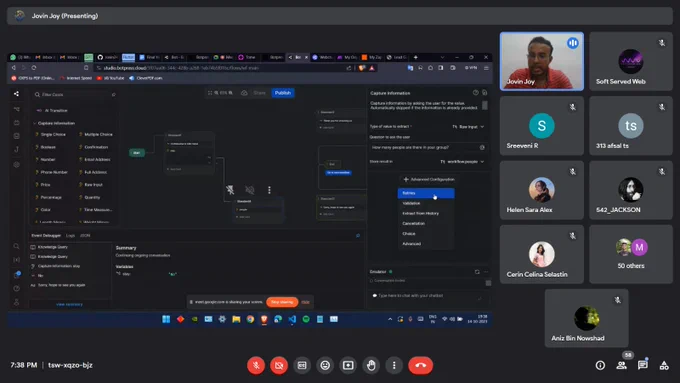Leave the call with red button
The height and width of the screenshot is (383, 680).
tap(420, 365)
